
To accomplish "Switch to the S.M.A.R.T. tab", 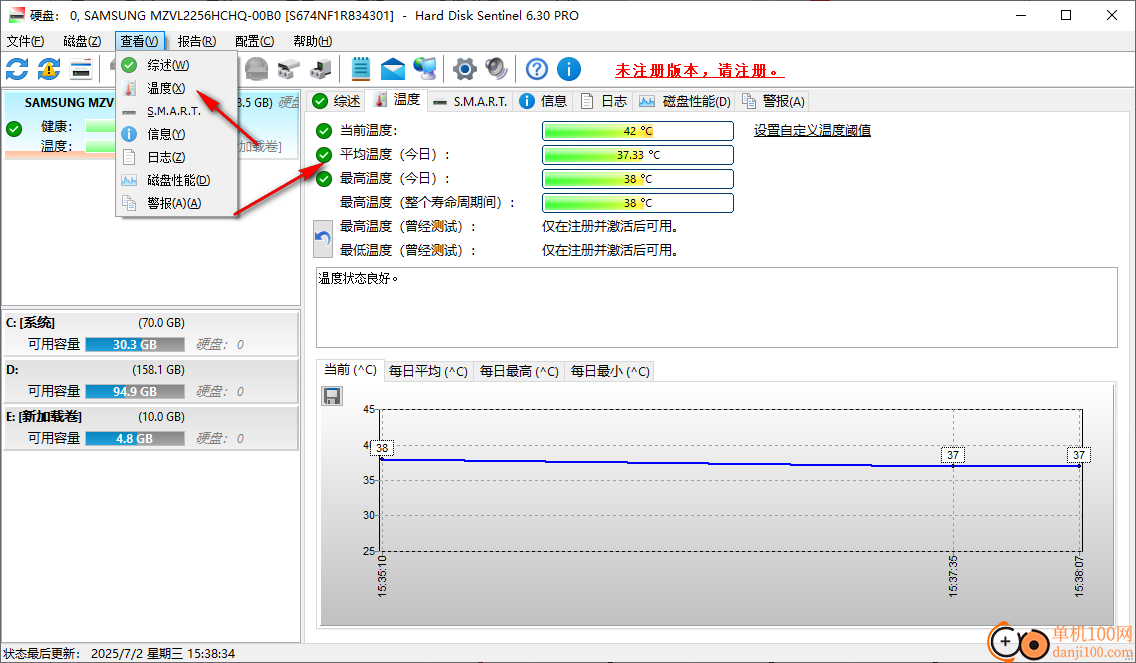I will [469, 101].
